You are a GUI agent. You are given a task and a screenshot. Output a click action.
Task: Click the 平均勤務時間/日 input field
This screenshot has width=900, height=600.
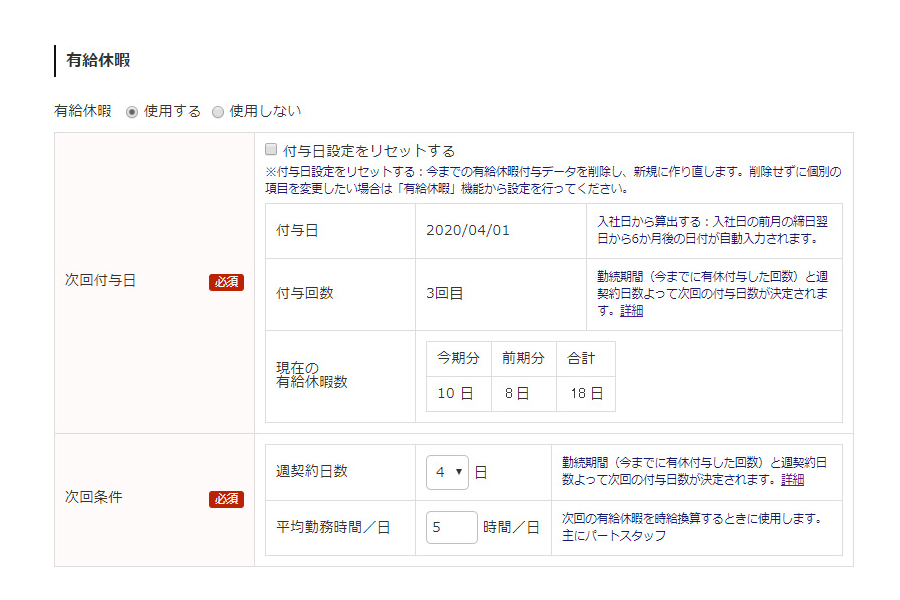[x=452, y=527]
